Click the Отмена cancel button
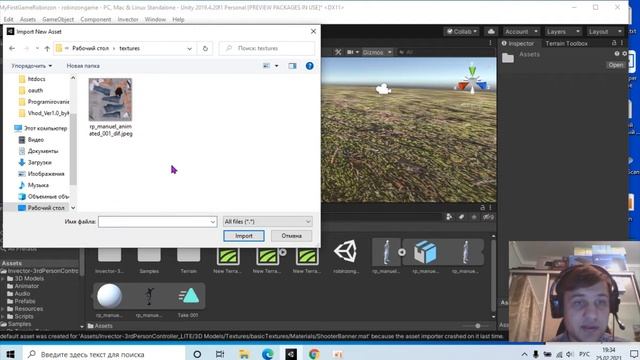 tap(291, 236)
